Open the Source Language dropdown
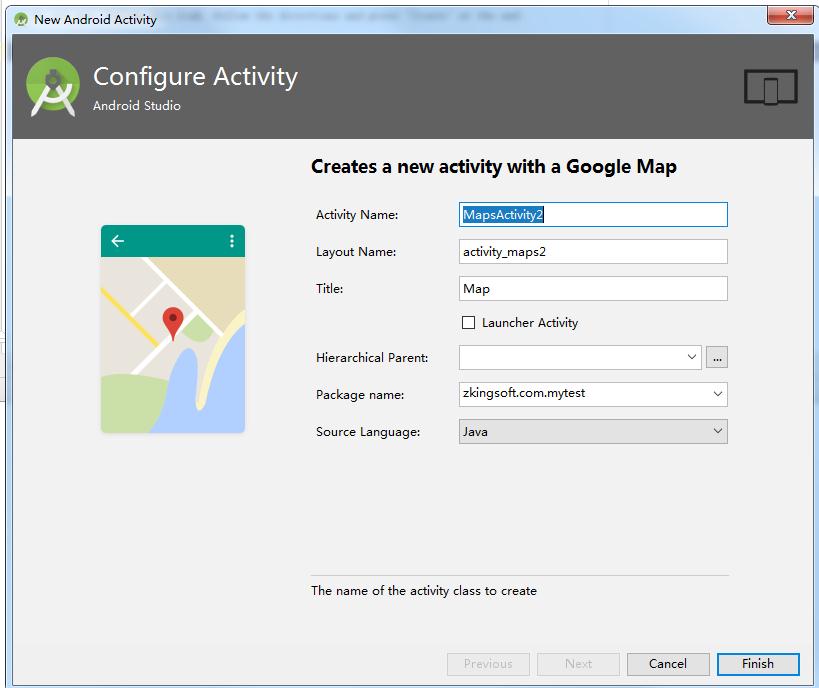Screen dimensions: 819x688 tap(717, 431)
